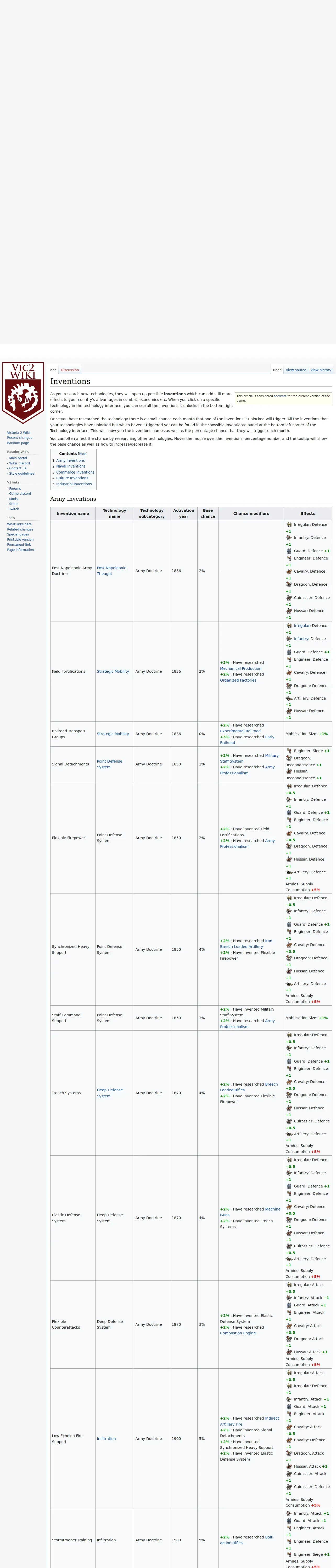
Task: Click Irregular unit icon in Flexible Firepower row
Action: click(289, 786)
